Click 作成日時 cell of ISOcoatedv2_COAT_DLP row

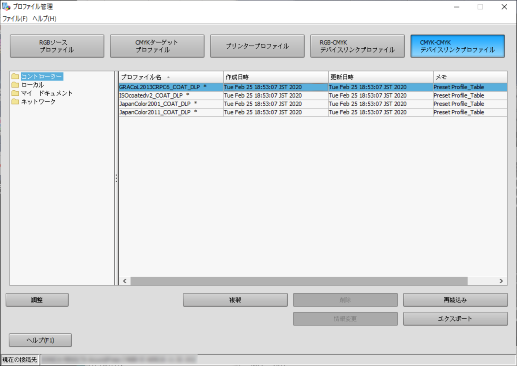pos(276,95)
